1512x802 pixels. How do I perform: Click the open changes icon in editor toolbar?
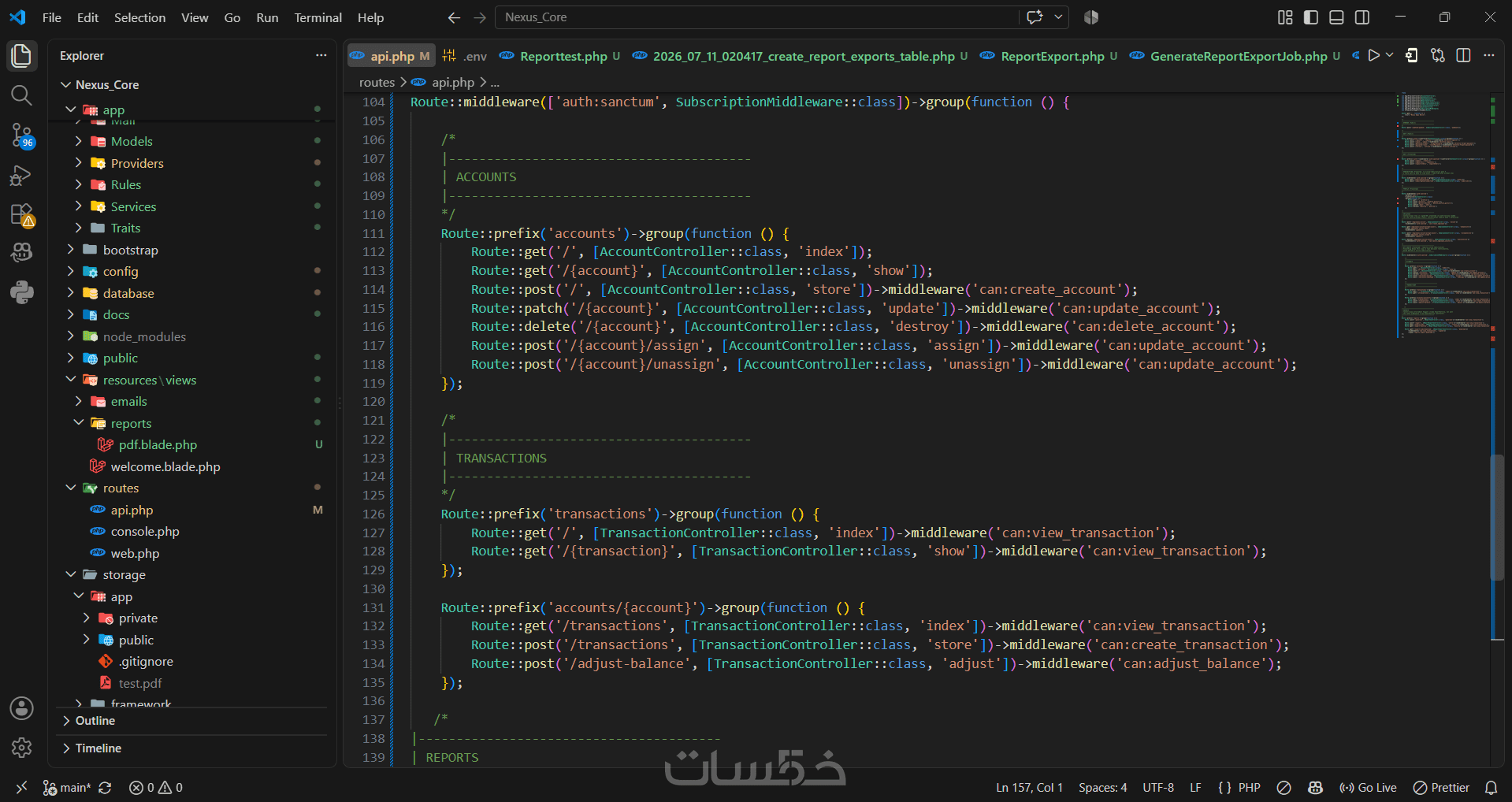1411,55
